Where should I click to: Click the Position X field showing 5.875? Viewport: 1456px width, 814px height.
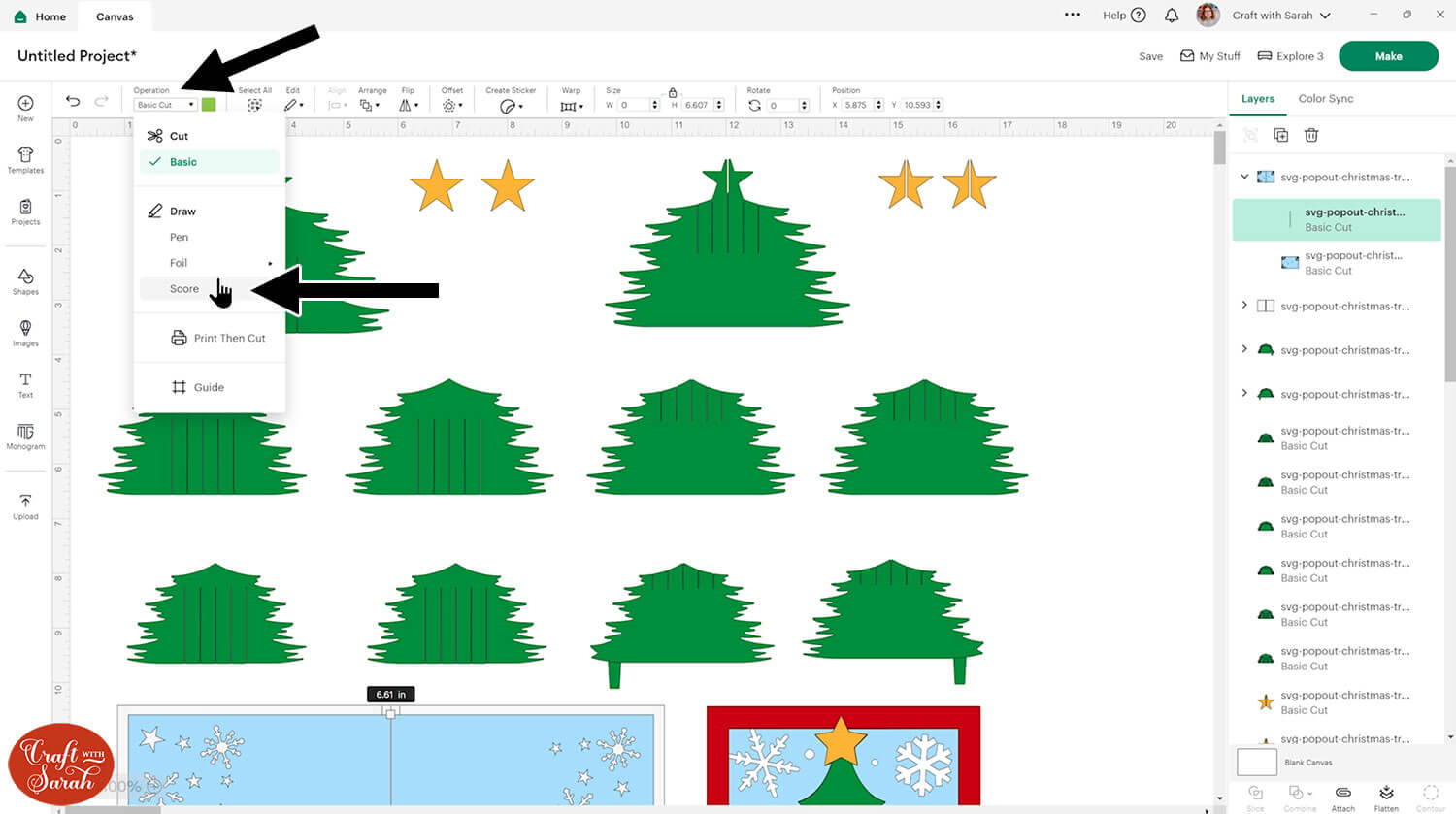pos(857,105)
